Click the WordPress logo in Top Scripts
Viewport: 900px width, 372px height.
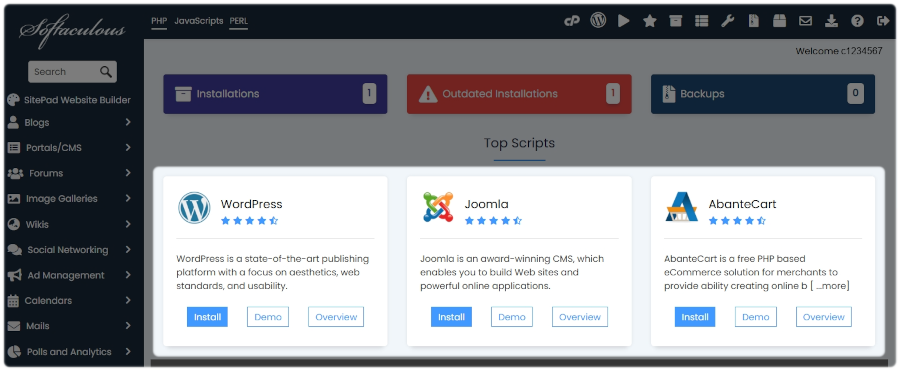194,208
